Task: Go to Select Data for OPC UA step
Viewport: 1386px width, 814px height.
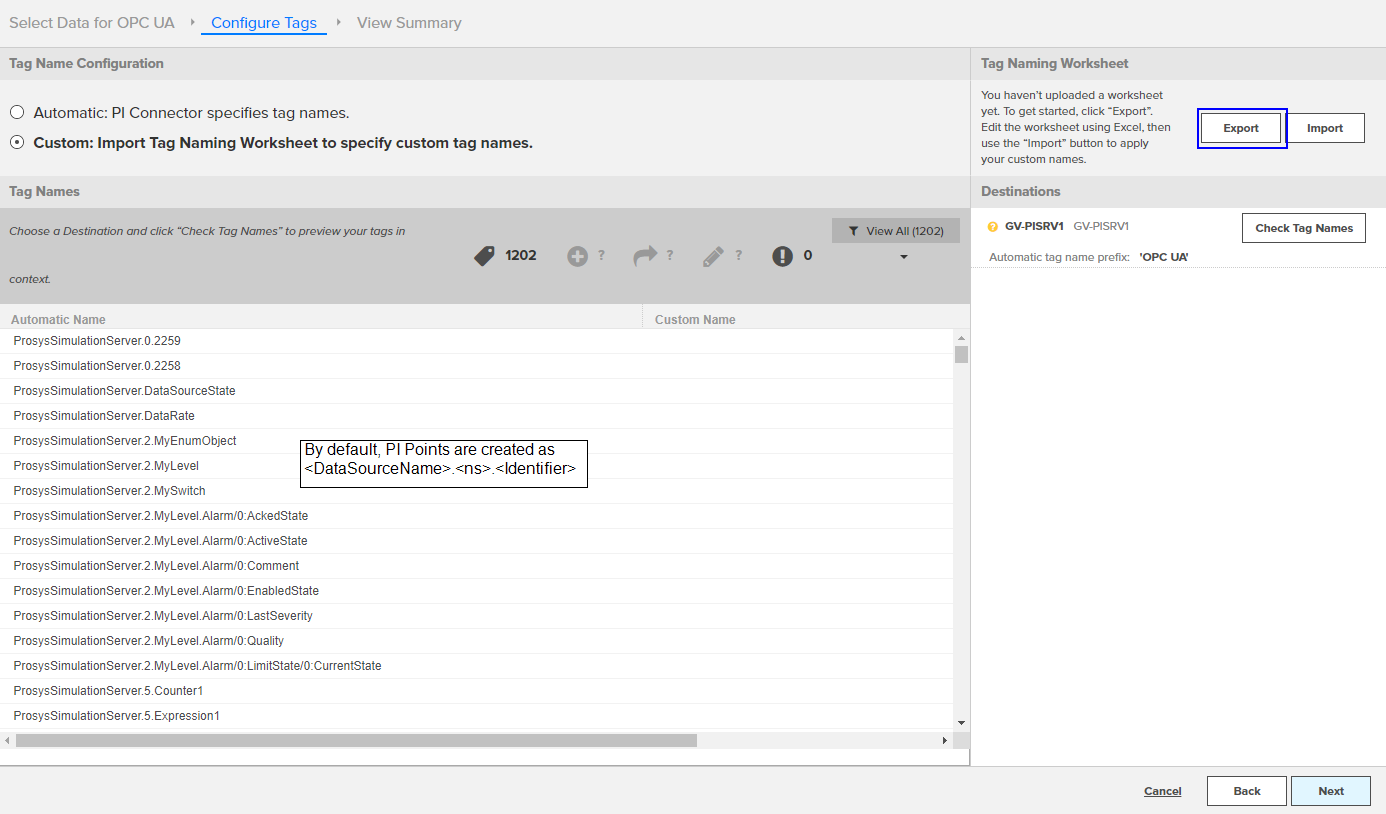Action: tap(92, 22)
